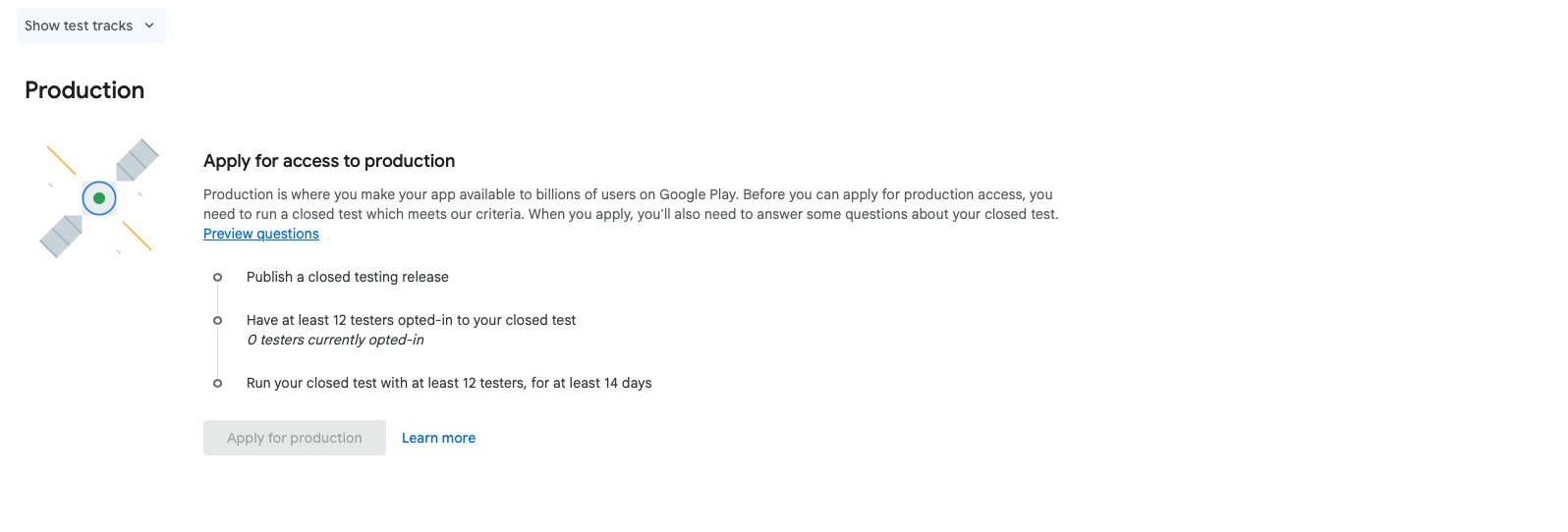
Task: Click the Apply for access to production title
Action: point(329,161)
